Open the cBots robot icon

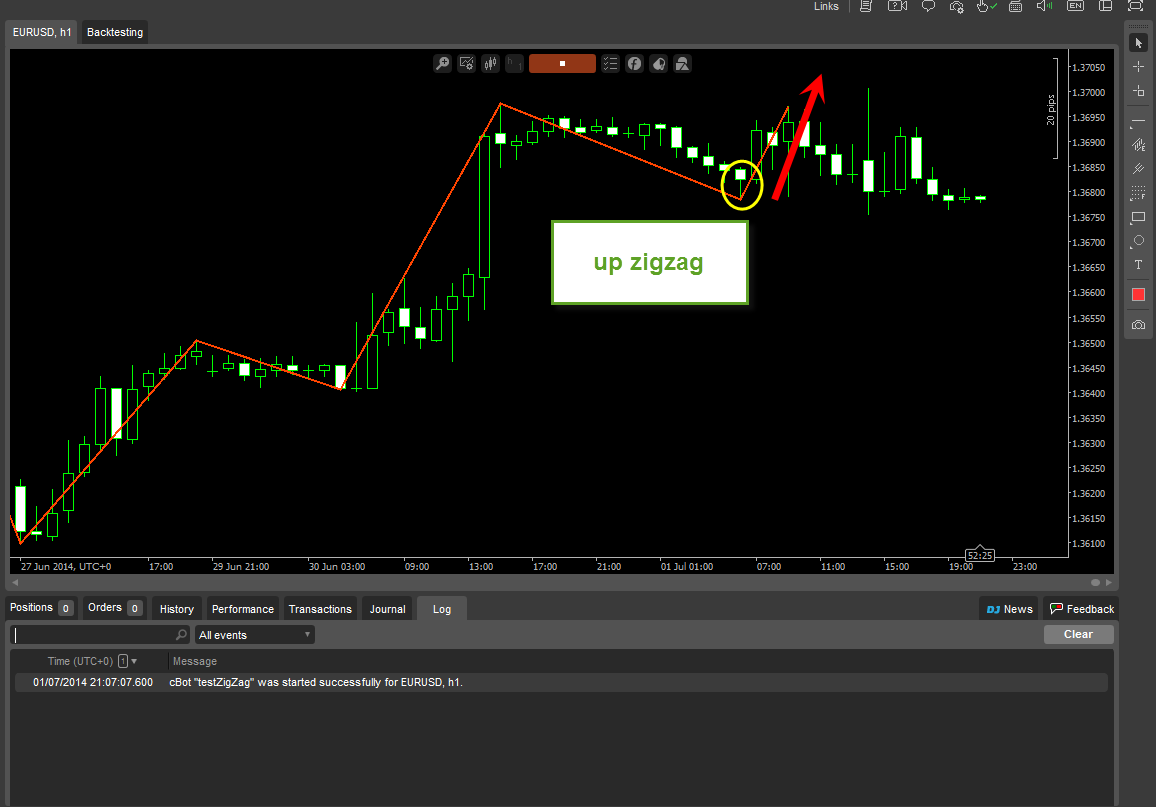658,64
